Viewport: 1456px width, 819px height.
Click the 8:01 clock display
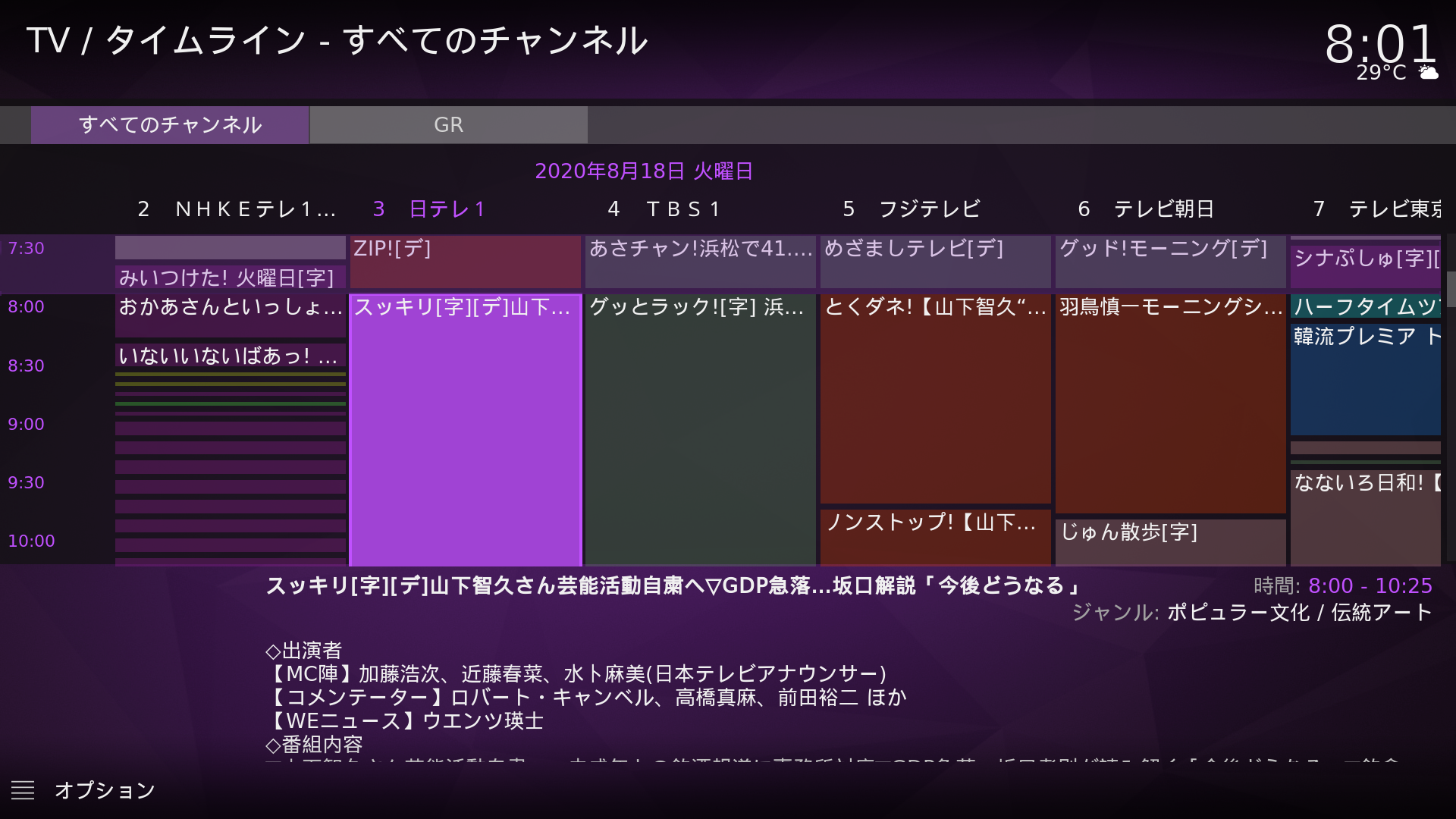(x=1380, y=42)
